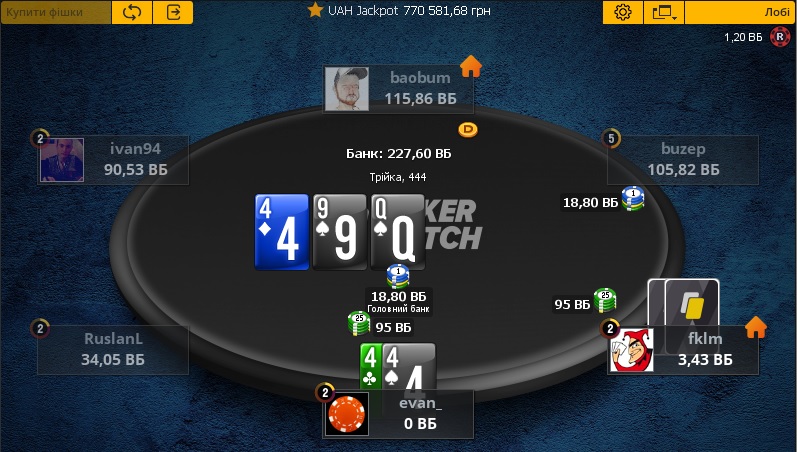Click the UAH Jackpot star icon
The width and height of the screenshot is (797, 452).
click(x=315, y=10)
